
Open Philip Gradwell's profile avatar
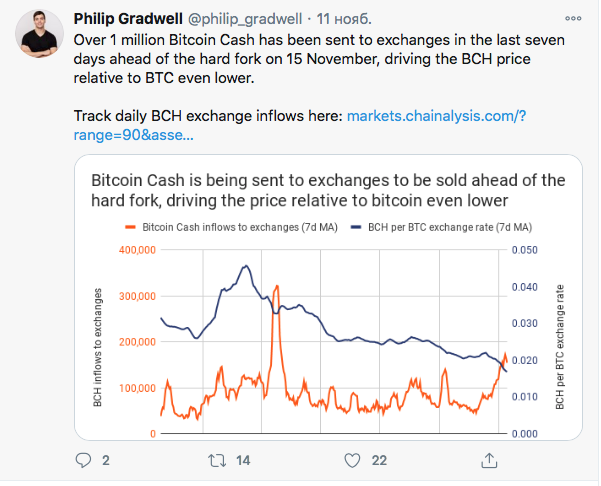(x=41, y=38)
